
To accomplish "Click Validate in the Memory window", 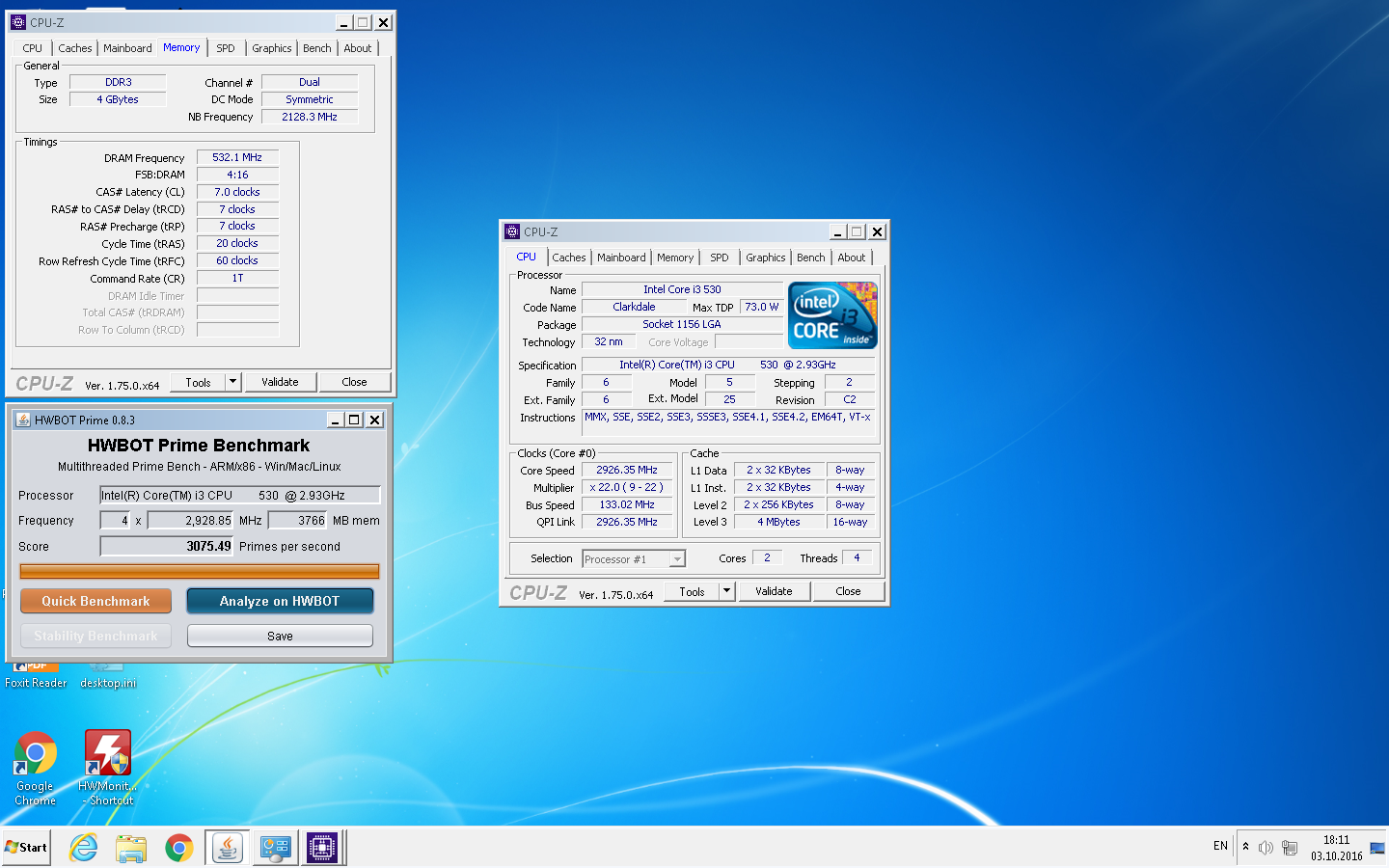I will coord(280,382).
